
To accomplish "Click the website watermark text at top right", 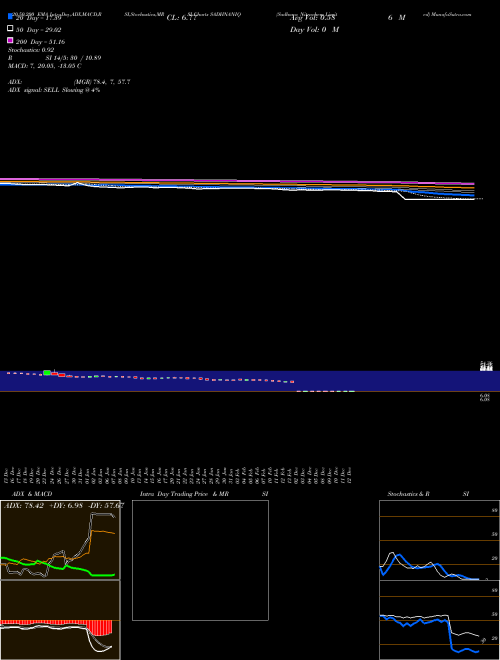I will tap(447, 14).
